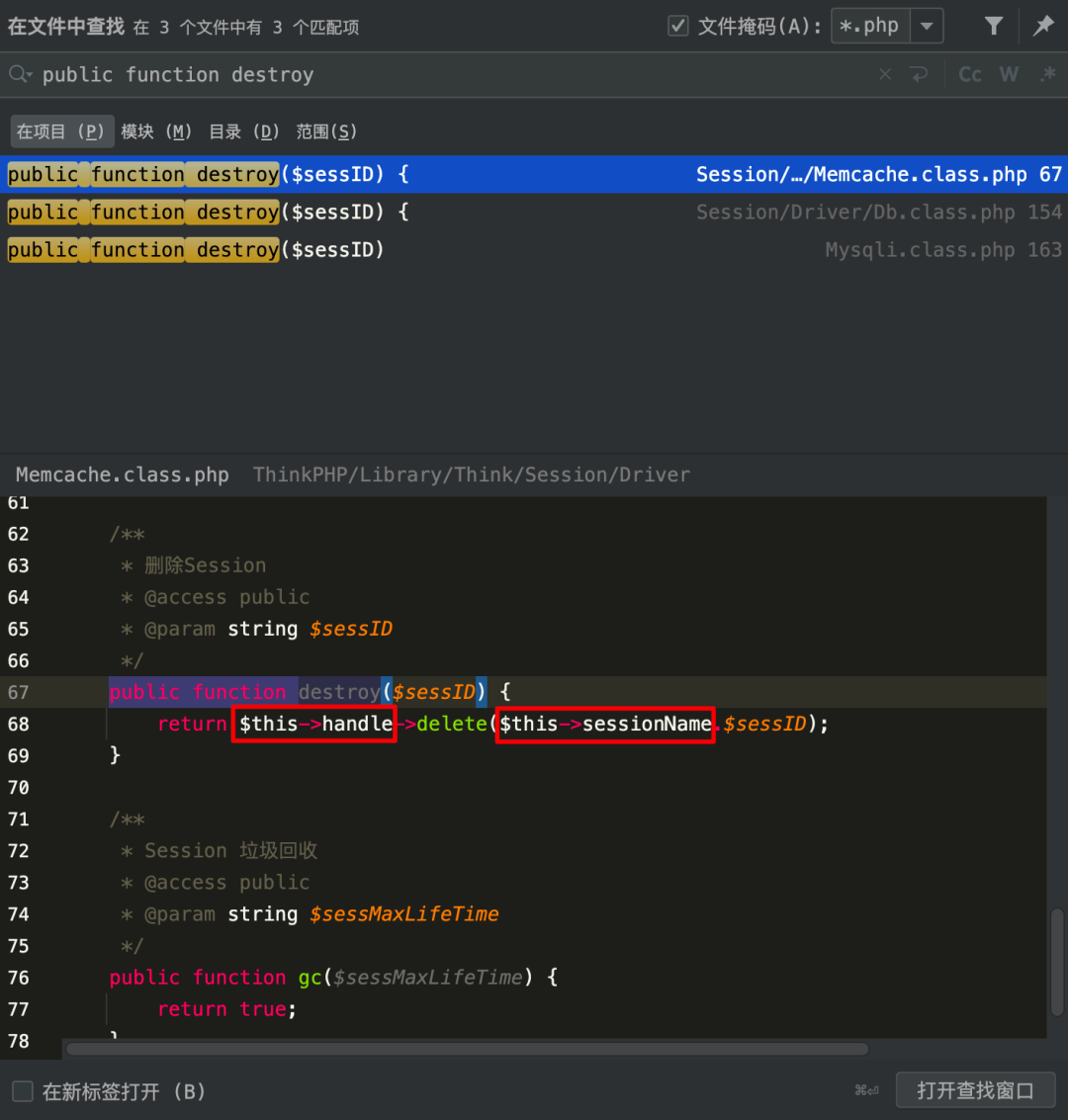Click 'return true;' on line 77

[x=226, y=1008]
